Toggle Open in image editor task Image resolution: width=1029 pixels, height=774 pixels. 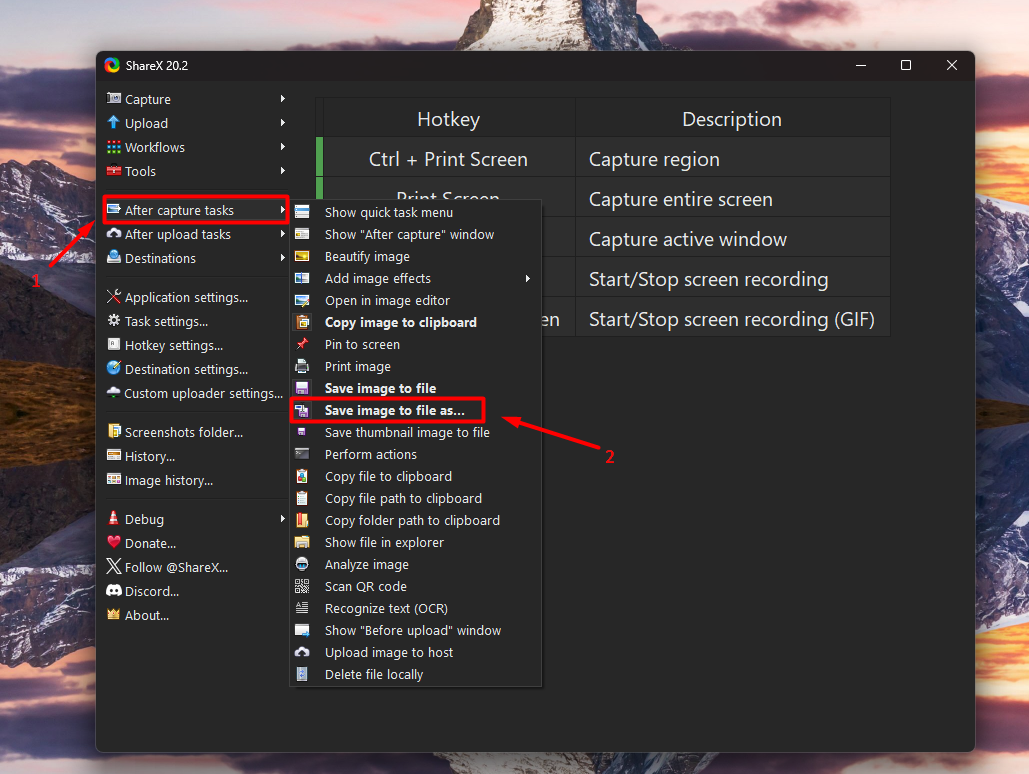pos(415,300)
